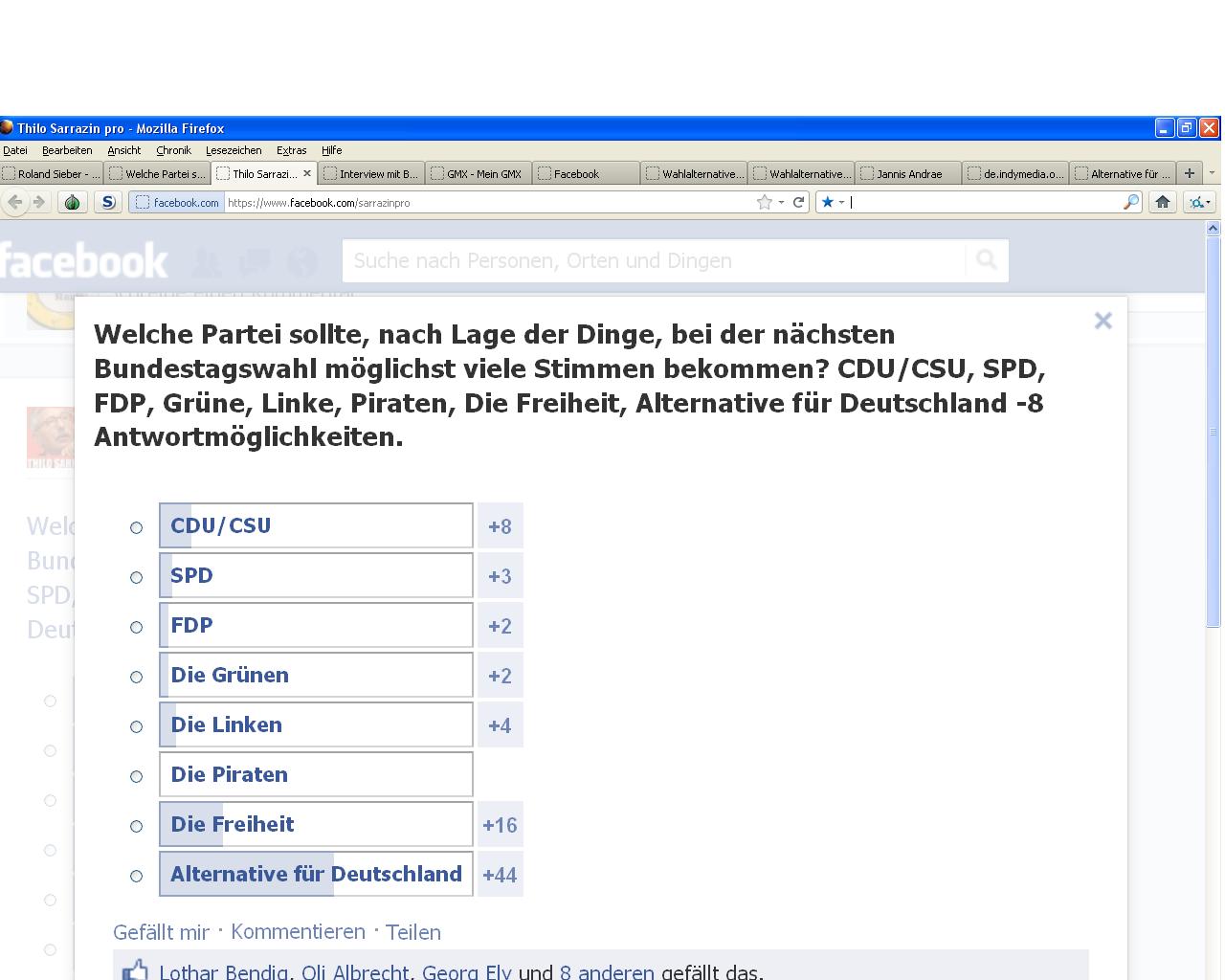The width and height of the screenshot is (1225, 980).
Task: Focus the Facebook search field
Action: [x=655, y=260]
